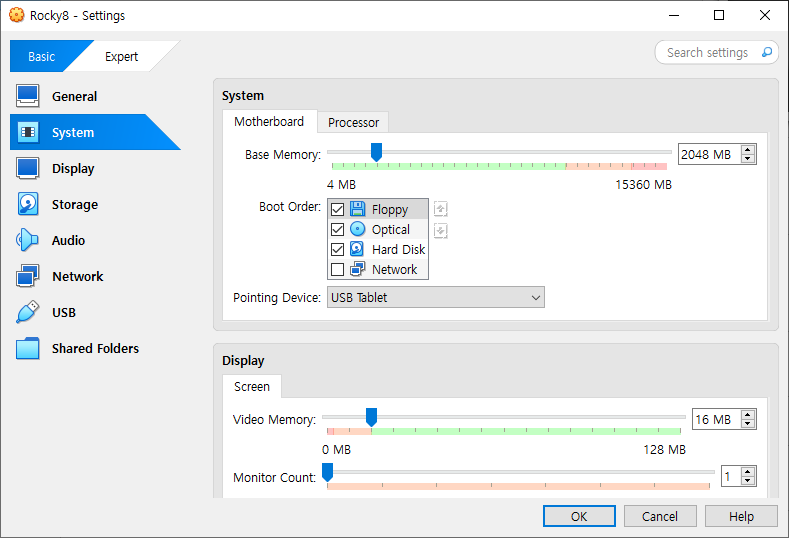Click the Help button
This screenshot has height=538, width=789.
(x=741, y=516)
